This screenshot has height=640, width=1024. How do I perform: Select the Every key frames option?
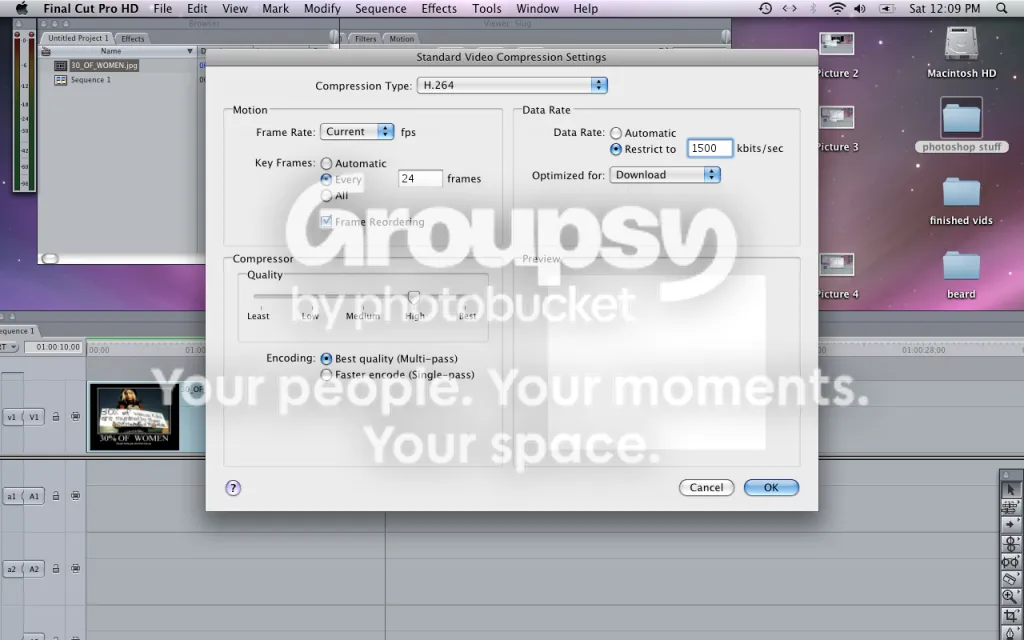click(326, 179)
